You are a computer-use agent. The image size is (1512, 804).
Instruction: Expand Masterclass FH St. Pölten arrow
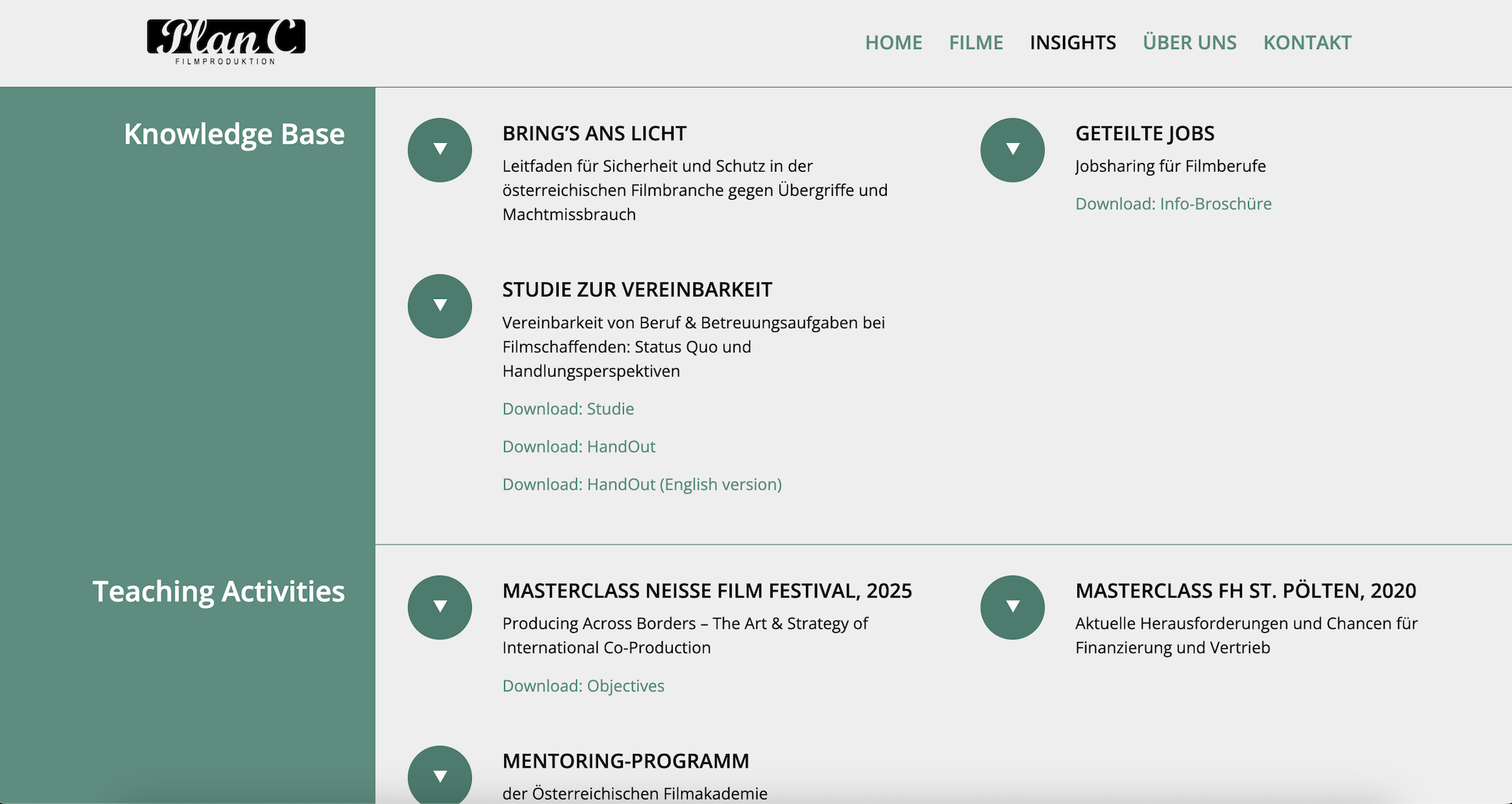click(1012, 607)
